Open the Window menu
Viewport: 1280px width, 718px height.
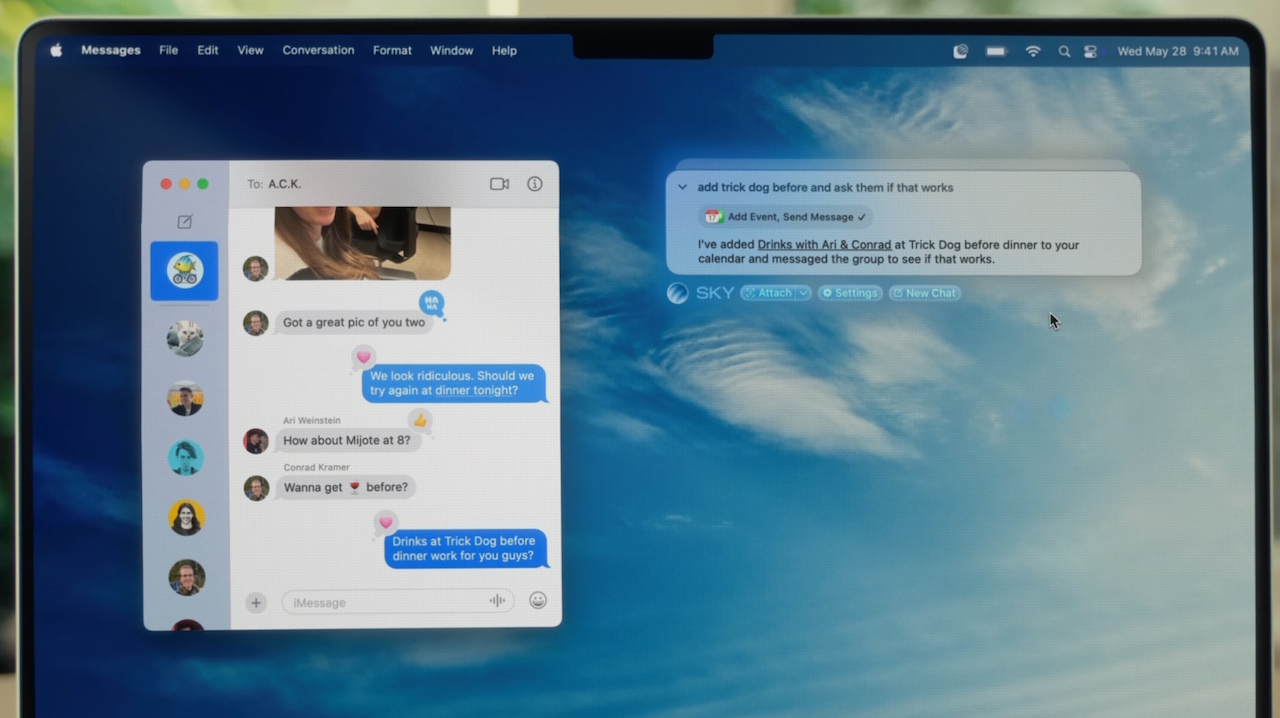coord(452,51)
